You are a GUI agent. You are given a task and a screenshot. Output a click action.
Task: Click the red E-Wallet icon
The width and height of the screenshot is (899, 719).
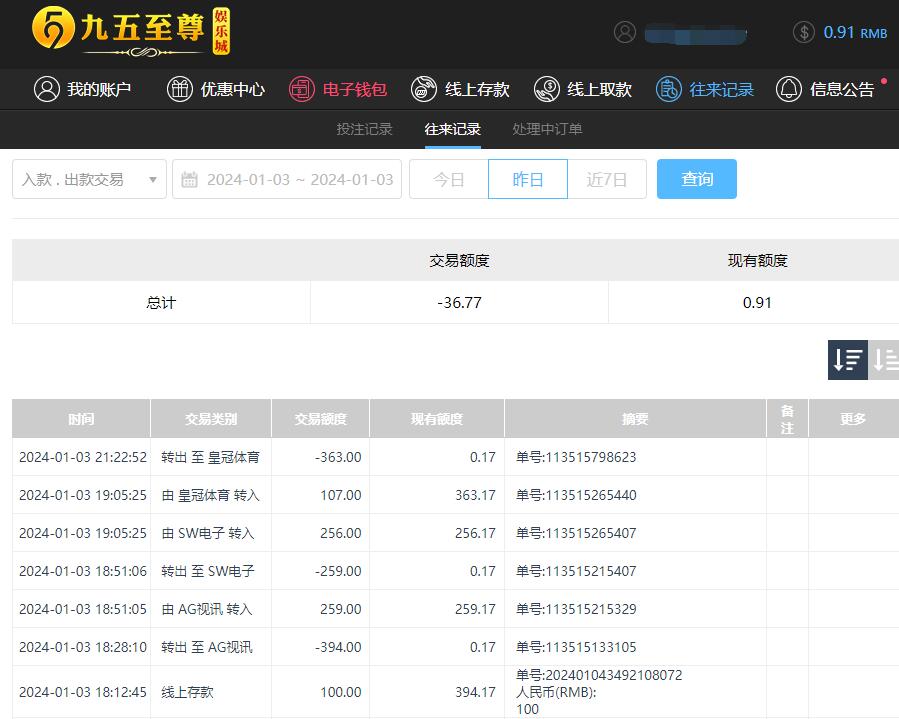click(x=302, y=89)
